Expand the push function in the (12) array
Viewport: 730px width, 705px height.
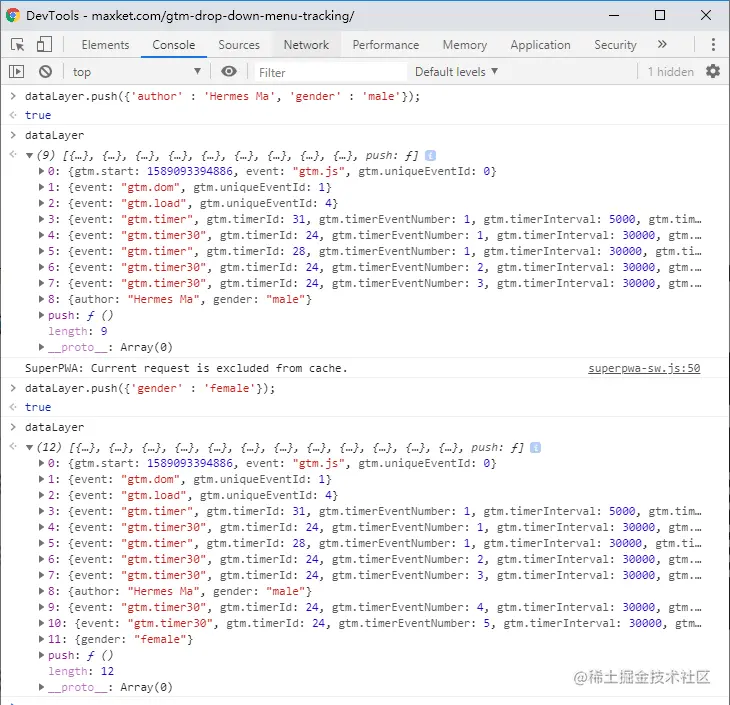tap(41, 655)
